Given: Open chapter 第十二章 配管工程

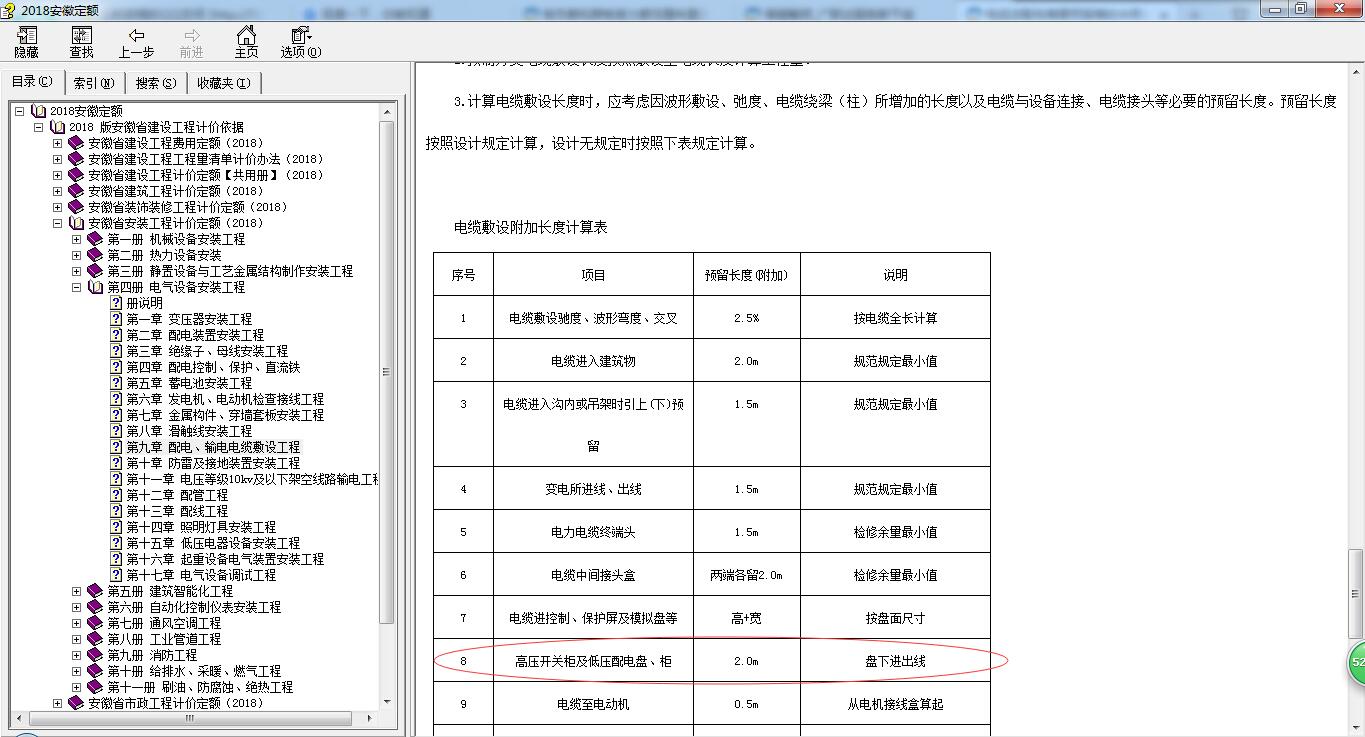Looking at the screenshot, I should (x=177, y=495).
